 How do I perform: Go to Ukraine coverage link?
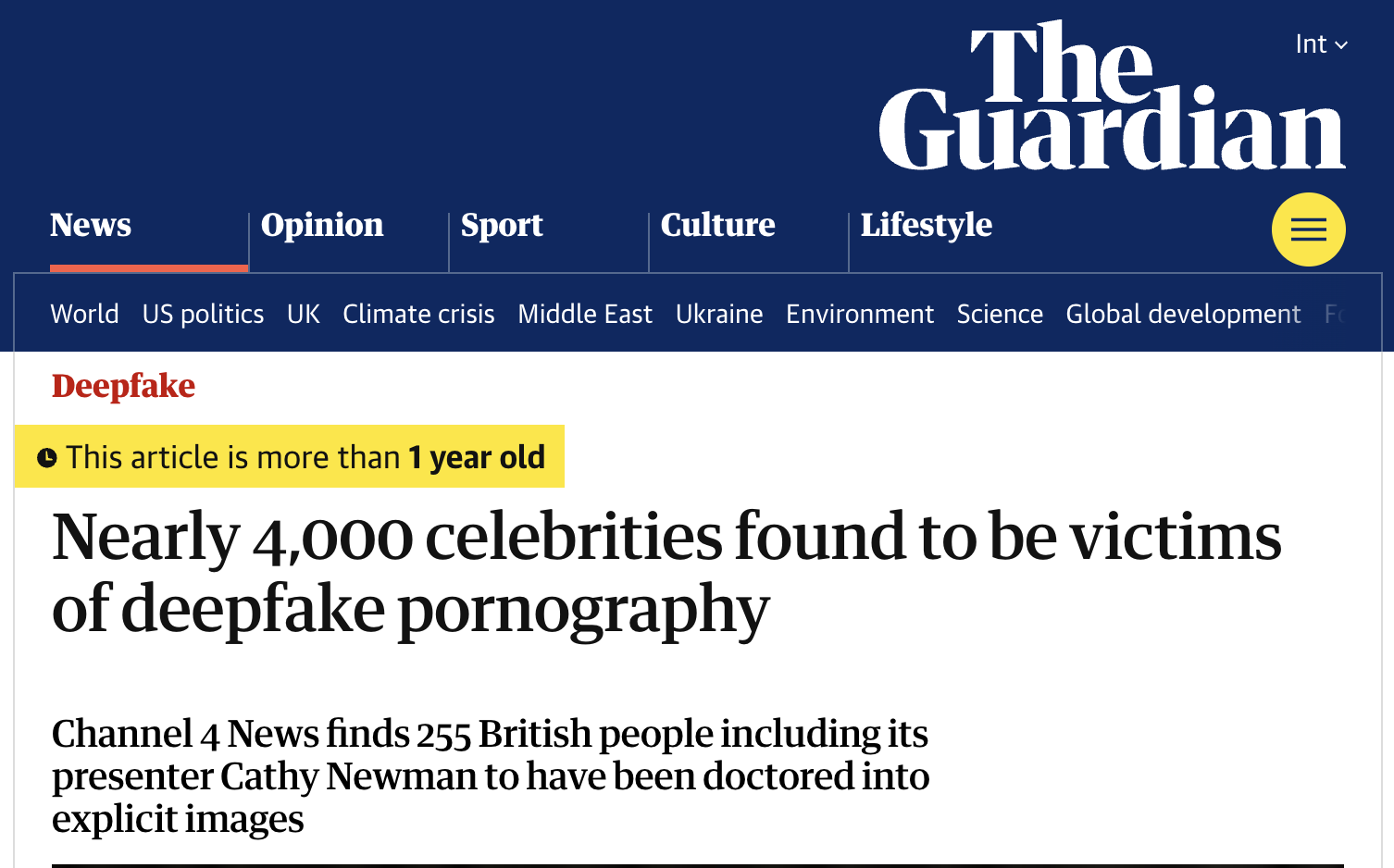pyautogui.click(x=719, y=315)
